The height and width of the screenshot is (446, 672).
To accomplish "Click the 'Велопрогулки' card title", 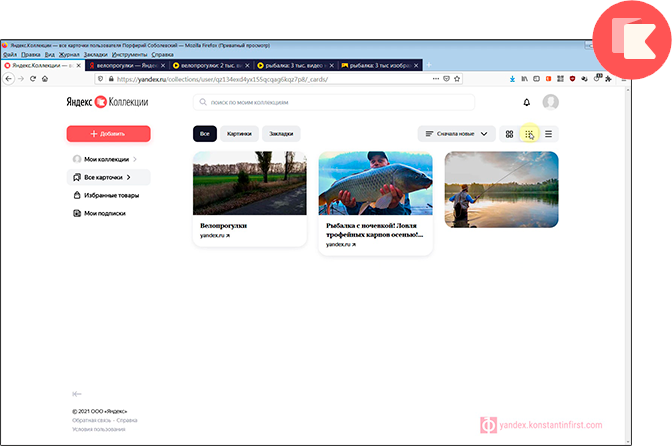I will [x=223, y=226].
